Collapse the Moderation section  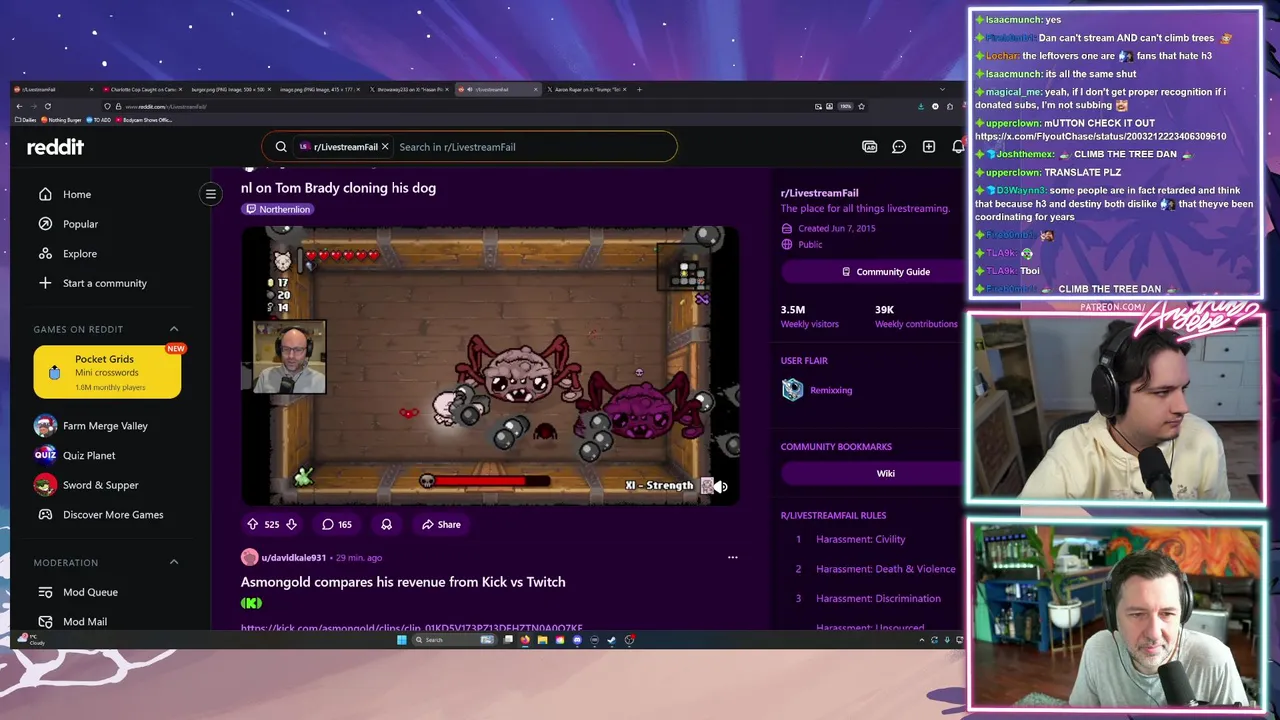click(174, 562)
